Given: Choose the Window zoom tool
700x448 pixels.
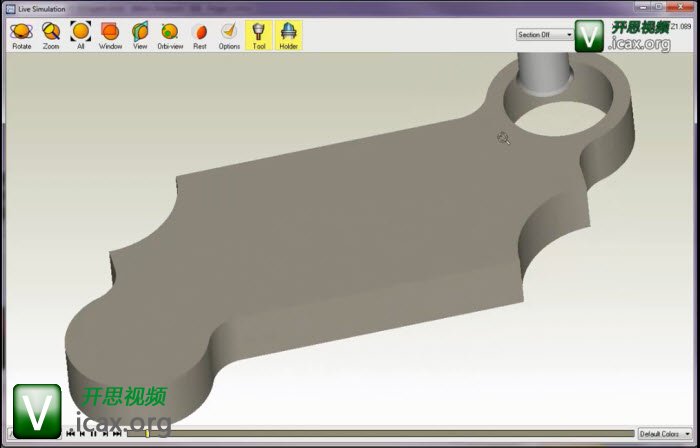Looking at the screenshot, I should pos(110,35).
